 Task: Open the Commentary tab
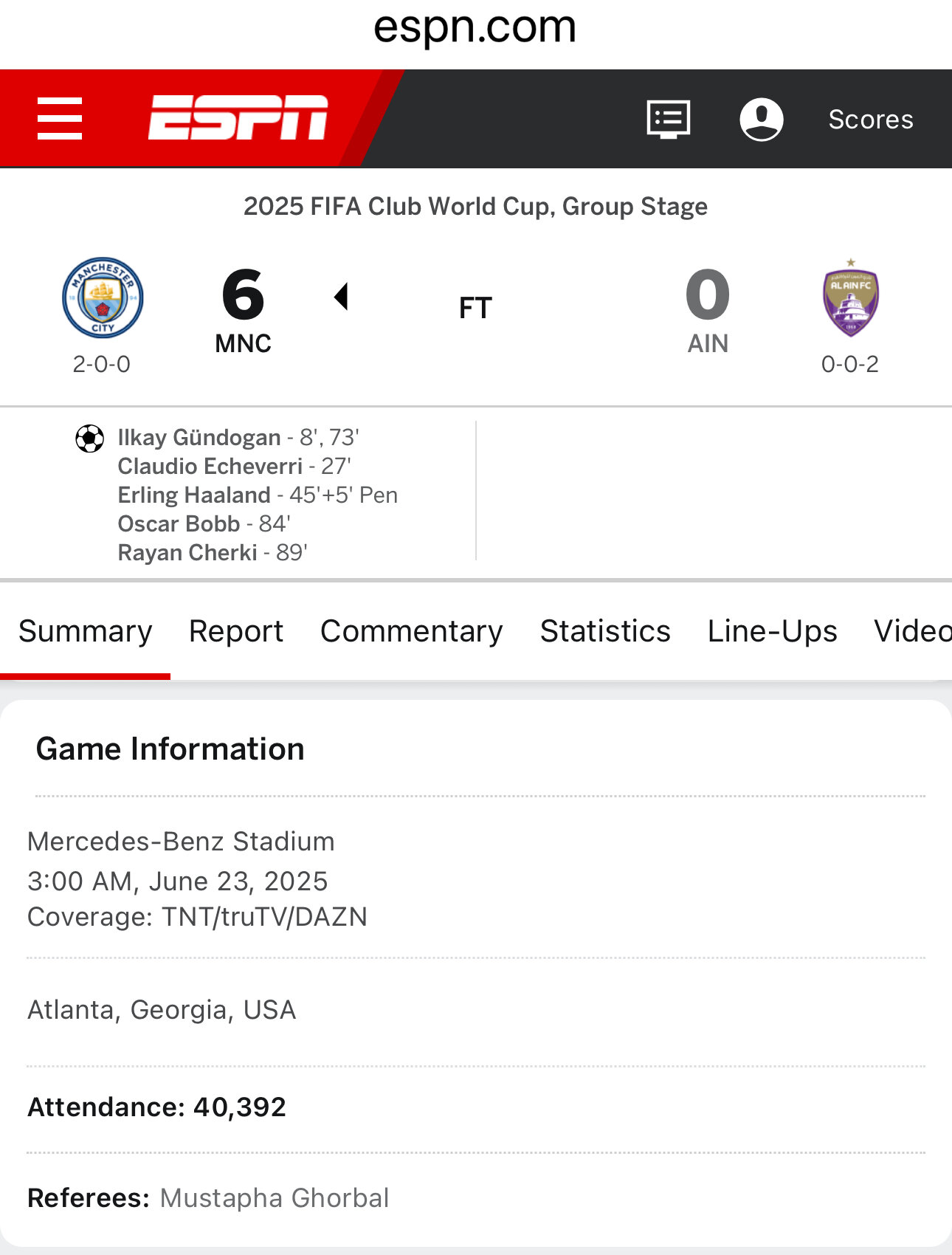(412, 631)
